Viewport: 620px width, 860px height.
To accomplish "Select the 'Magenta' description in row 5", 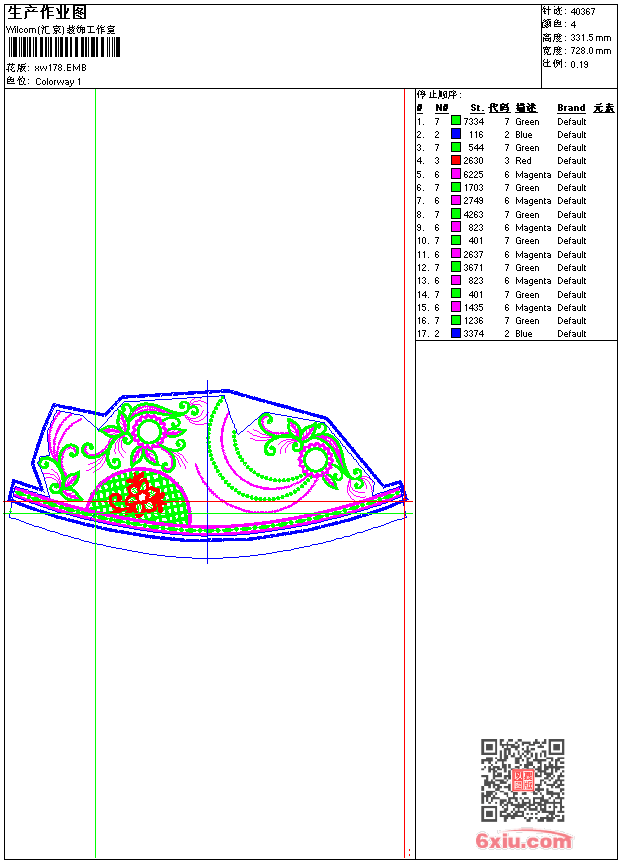I will click(533, 174).
